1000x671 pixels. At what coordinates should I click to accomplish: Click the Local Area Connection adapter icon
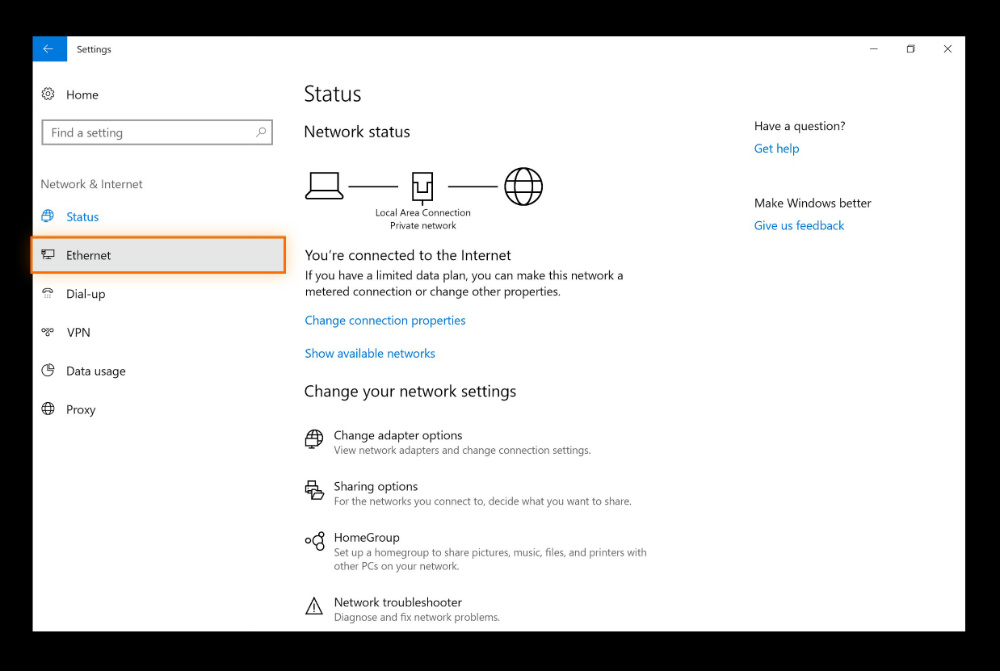point(422,188)
